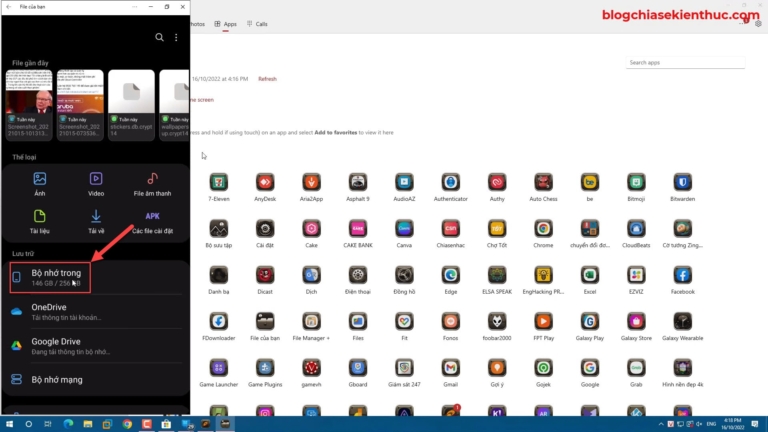The height and width of the screenshot is (432, 768).
Task: Open OneDrive storage entry
Action: 95,311
